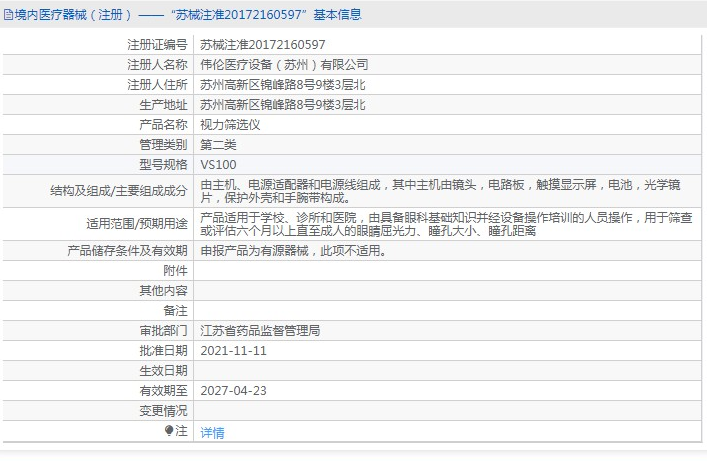Select product name 视力筛选仪
This screenshot has height=461, width=707.
(230, 124)
